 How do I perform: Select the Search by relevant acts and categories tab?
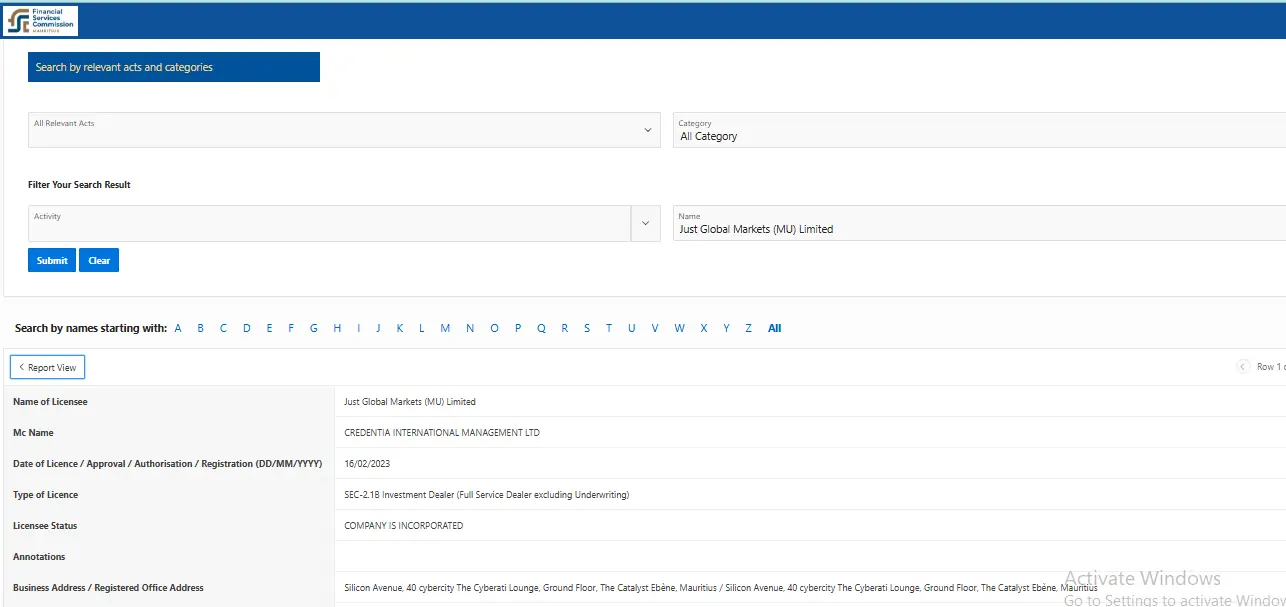coord(174,67)
